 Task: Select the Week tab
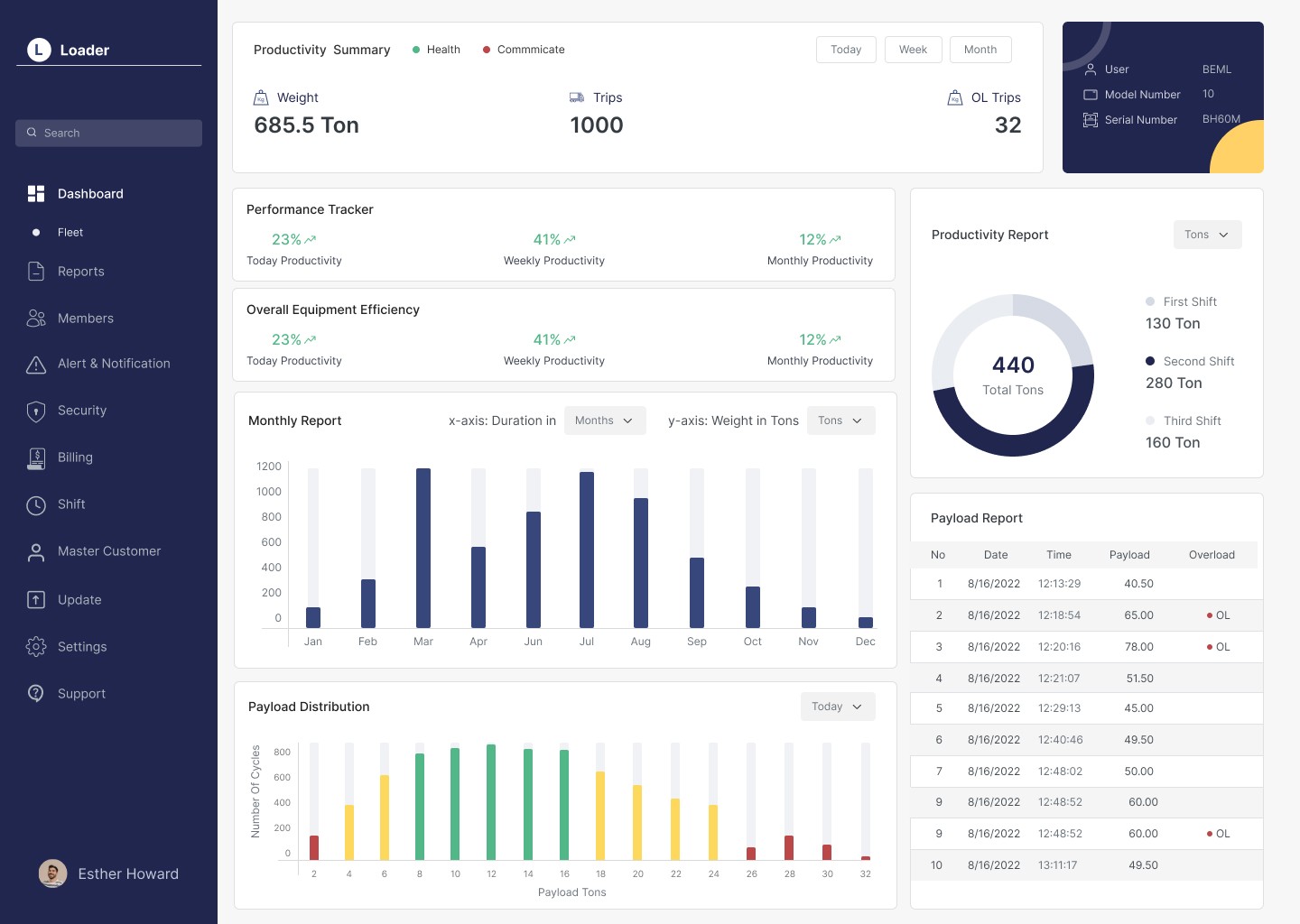[x=913, y=50]
